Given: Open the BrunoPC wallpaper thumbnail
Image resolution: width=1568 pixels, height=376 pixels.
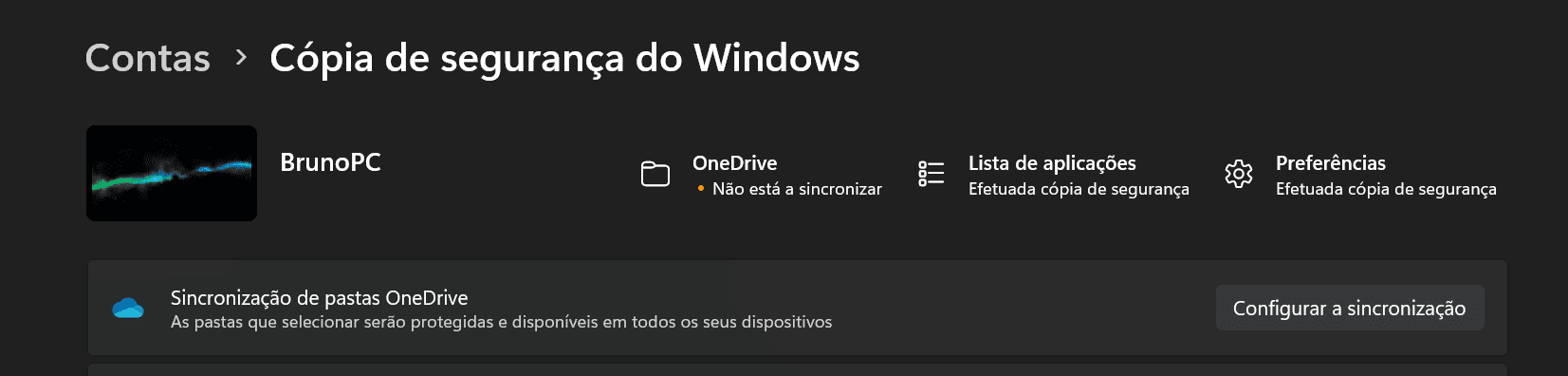Looking at the screenshot, I should (172, 173).
